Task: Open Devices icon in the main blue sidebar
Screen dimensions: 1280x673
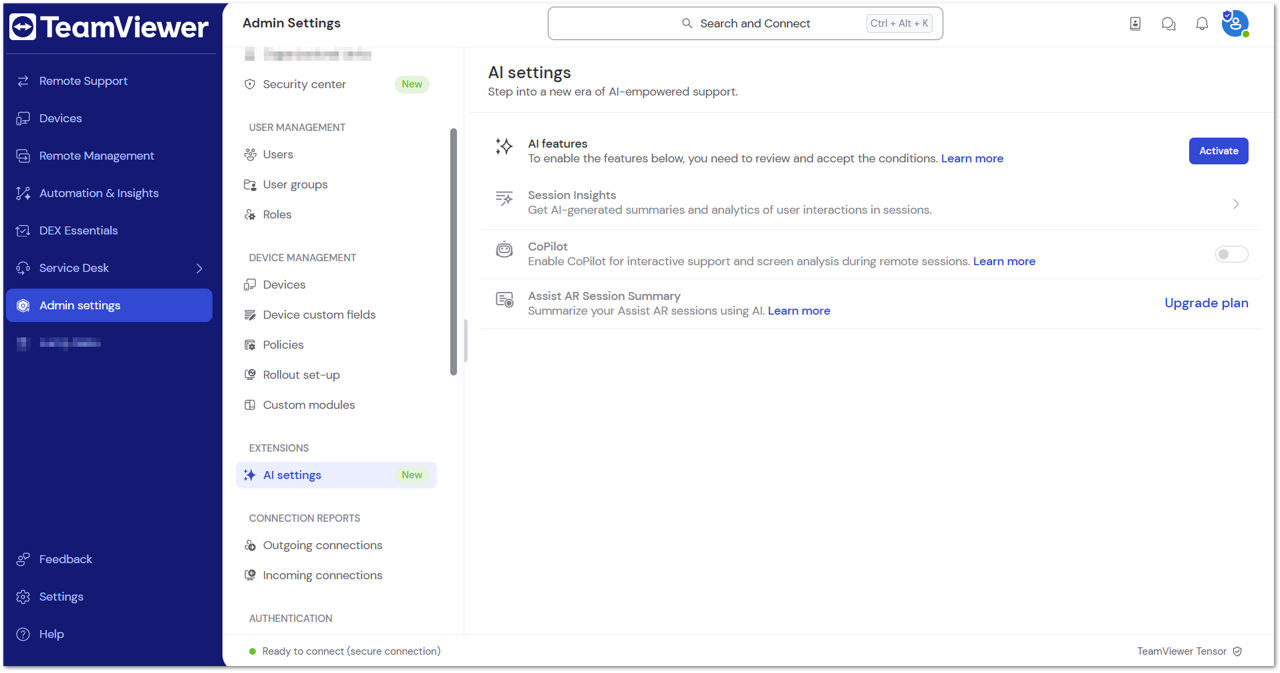Action: tap(23, 118)
